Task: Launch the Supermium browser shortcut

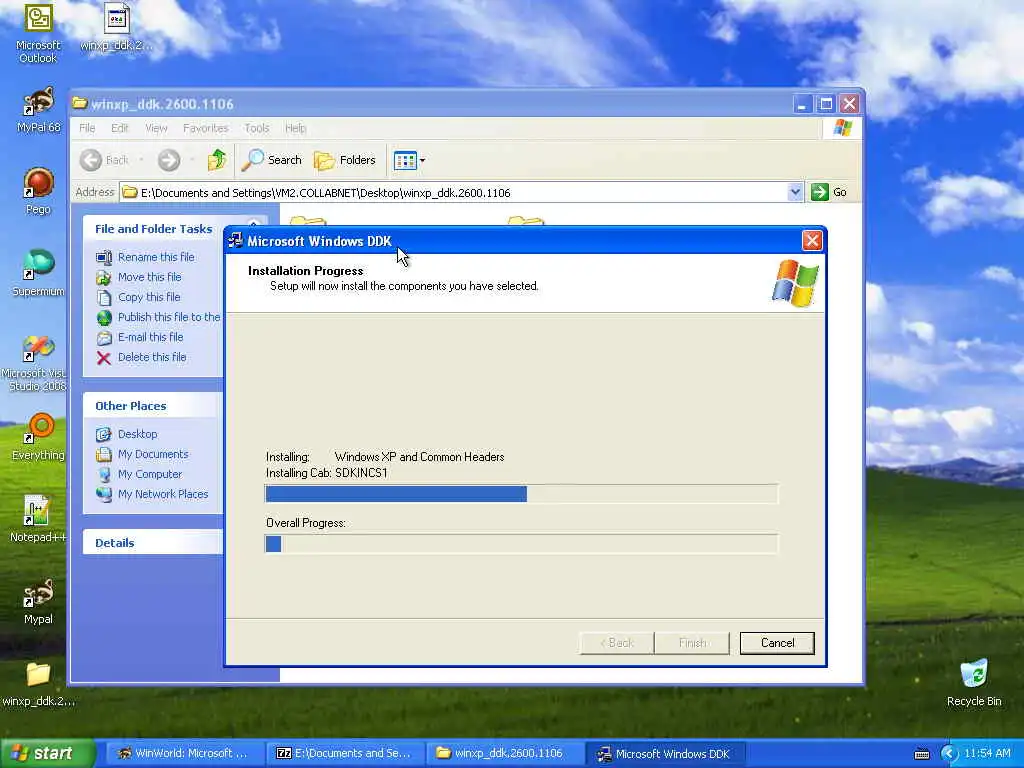Action: pos(38,273)
